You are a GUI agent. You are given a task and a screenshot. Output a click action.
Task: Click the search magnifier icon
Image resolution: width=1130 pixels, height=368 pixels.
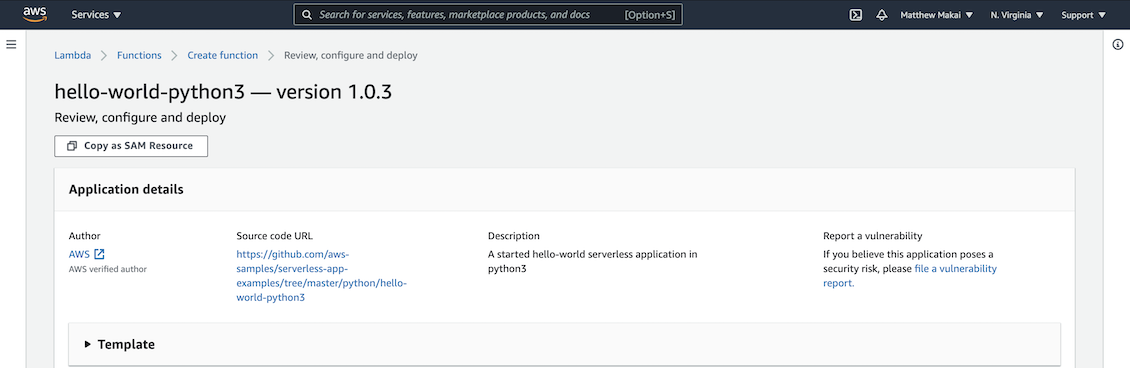(x=307, y=14)
